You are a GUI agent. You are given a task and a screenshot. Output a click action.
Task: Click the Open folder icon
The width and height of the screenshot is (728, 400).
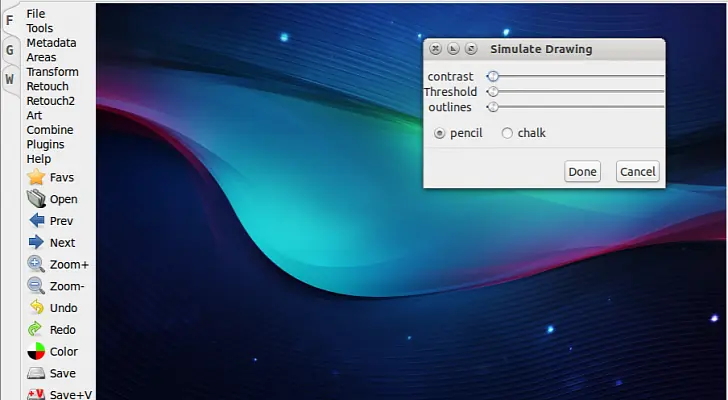pos(36,199)
